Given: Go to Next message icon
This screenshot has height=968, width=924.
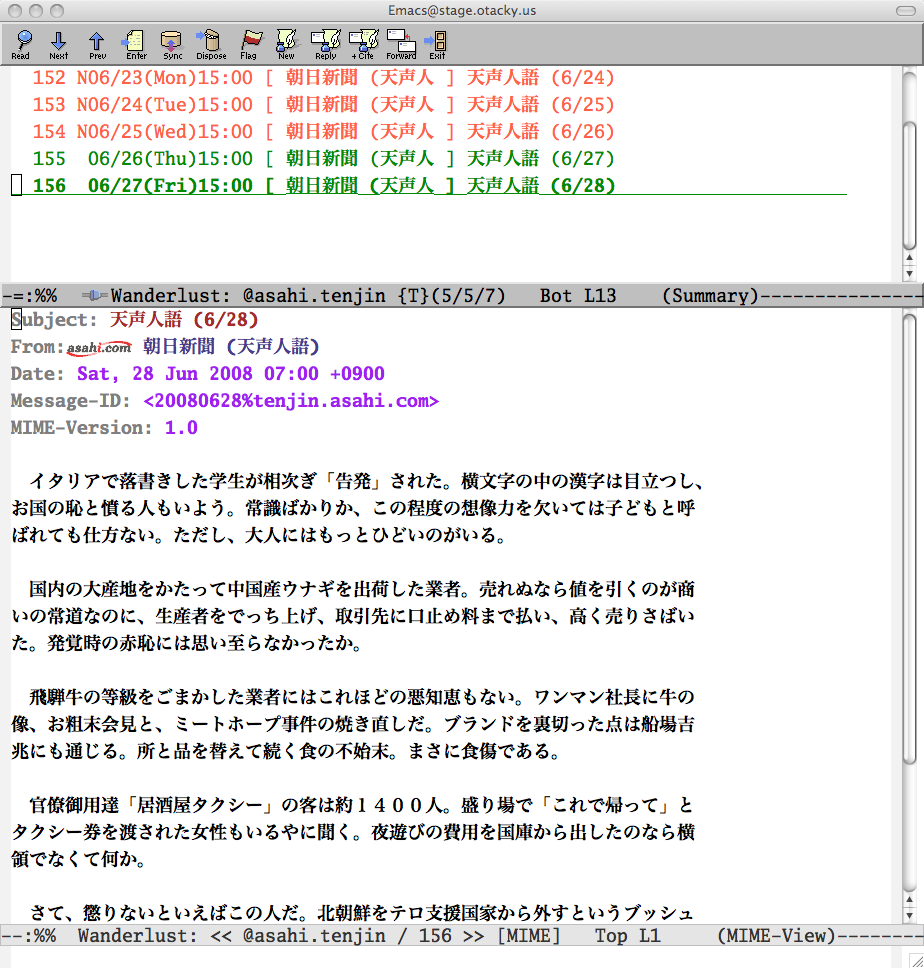Looking at the screenshot, I should [x=59, y=44].
